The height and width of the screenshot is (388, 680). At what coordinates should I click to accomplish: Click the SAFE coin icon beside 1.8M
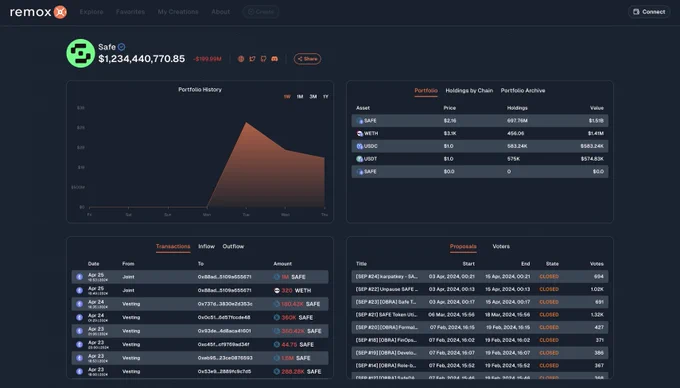[x=277, y=358]
